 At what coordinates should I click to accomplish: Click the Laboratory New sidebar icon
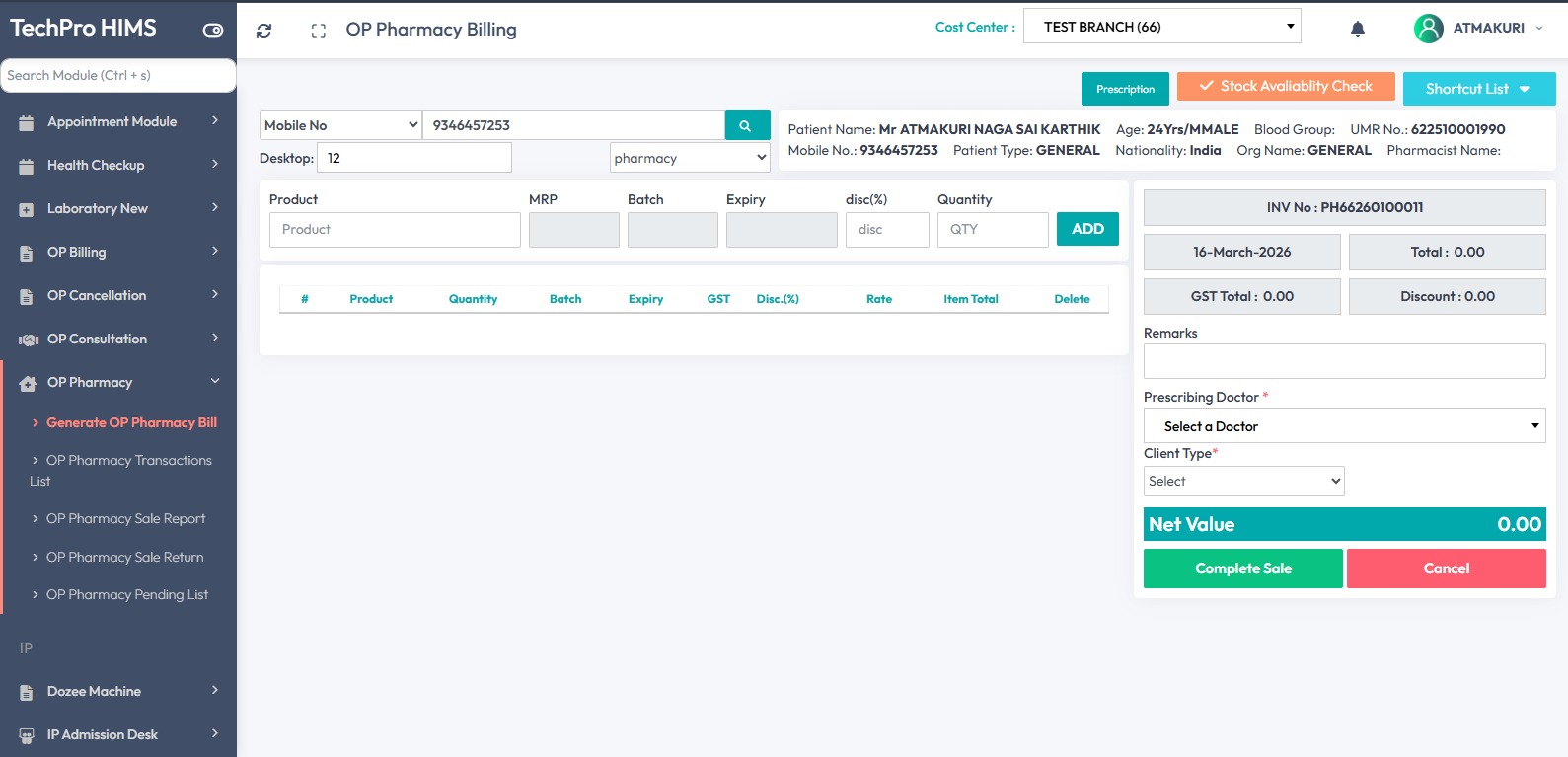tap(27, 209)
